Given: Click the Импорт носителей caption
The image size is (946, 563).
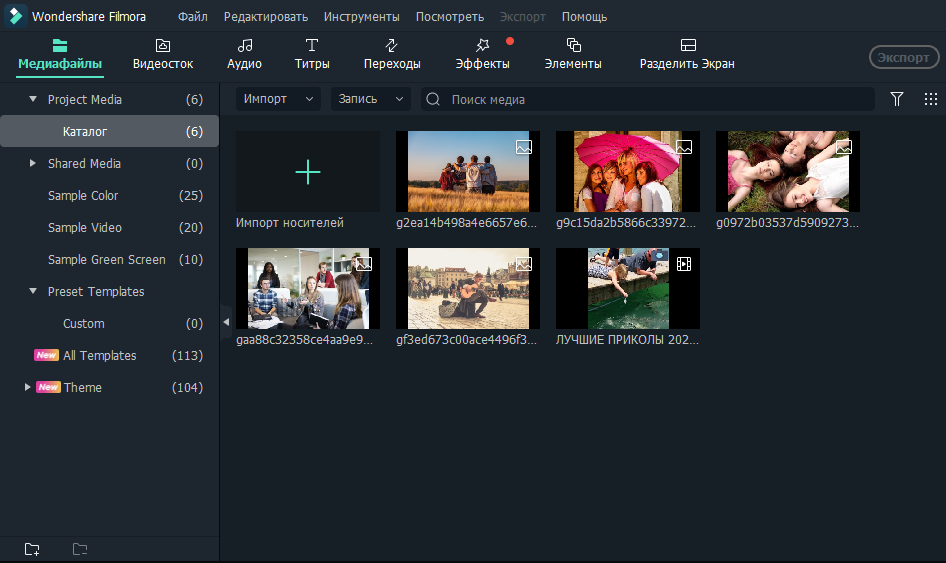Looking at the screenshot, I should pos(290,223).
